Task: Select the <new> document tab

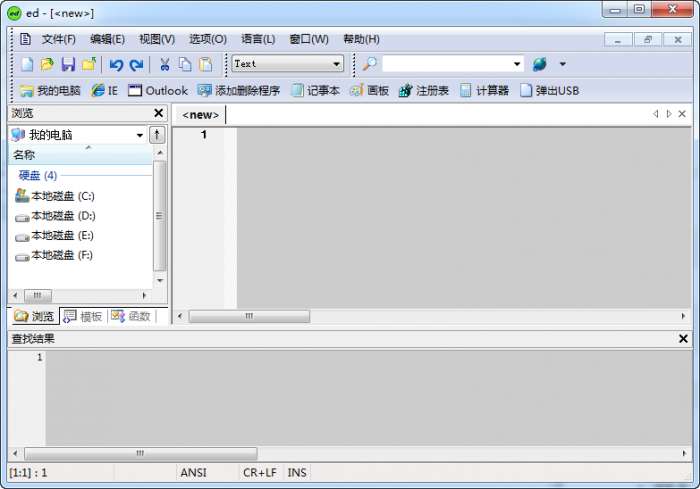Action: (200, 115)
